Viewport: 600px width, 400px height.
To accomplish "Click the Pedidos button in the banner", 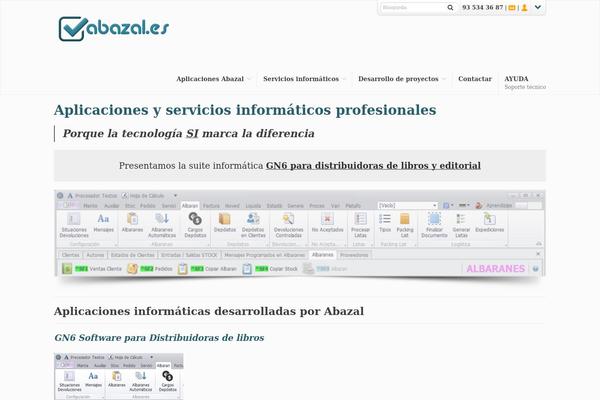I will tap(150, 269).
